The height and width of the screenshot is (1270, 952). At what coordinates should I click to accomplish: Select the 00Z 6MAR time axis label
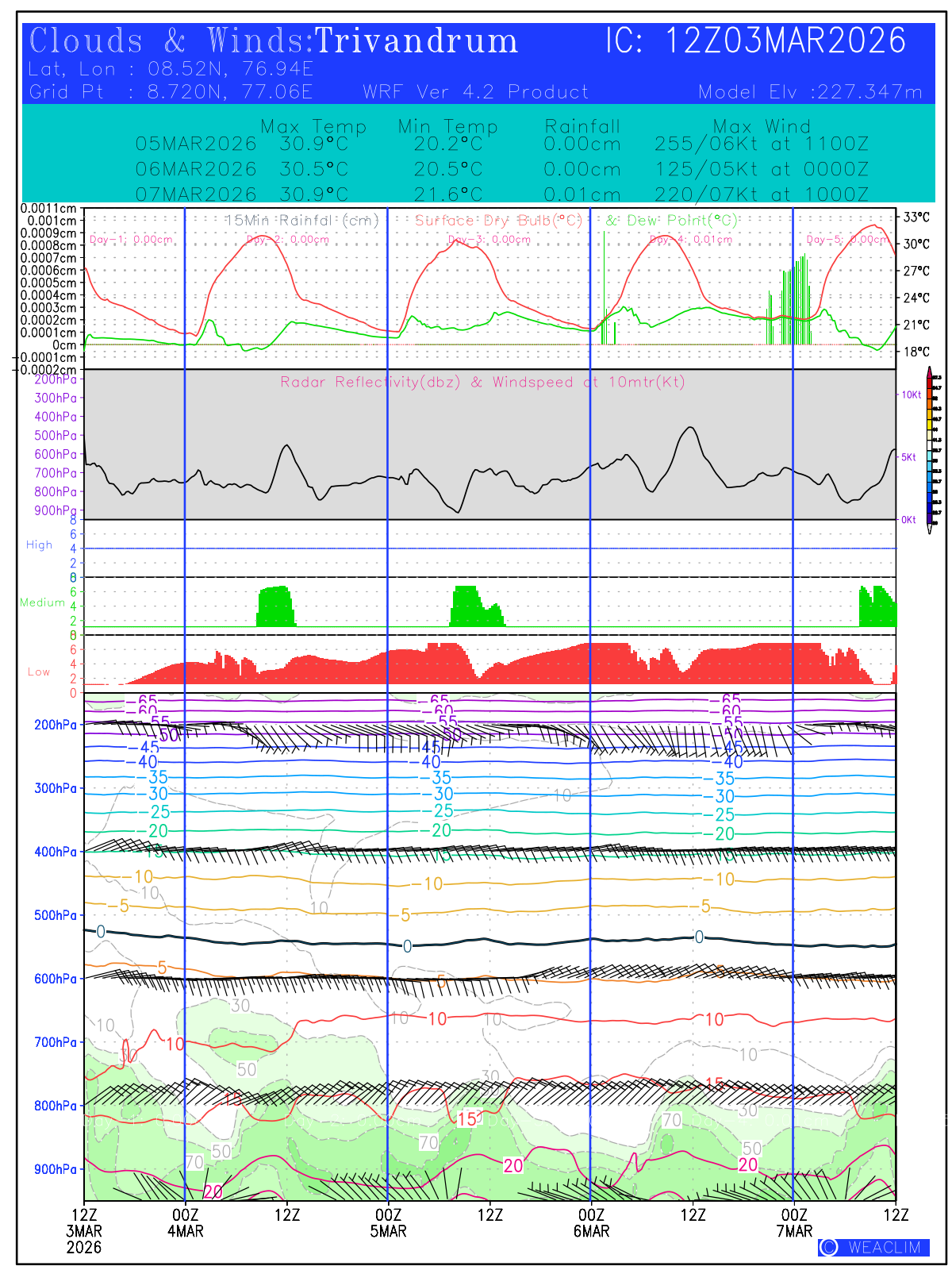click(591, 1222)
